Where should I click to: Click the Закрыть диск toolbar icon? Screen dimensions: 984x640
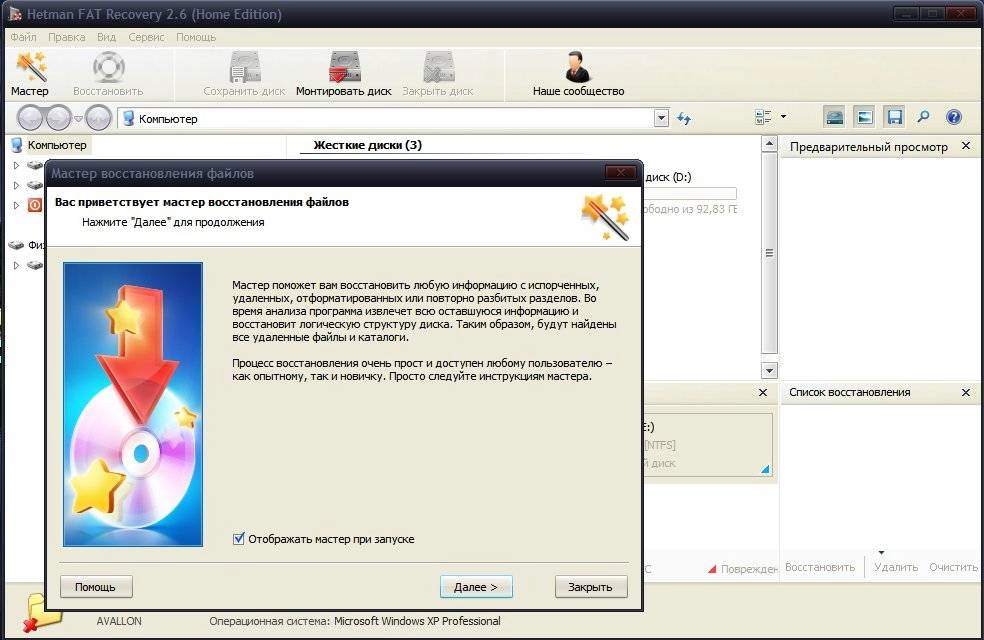tap(437, 74)
